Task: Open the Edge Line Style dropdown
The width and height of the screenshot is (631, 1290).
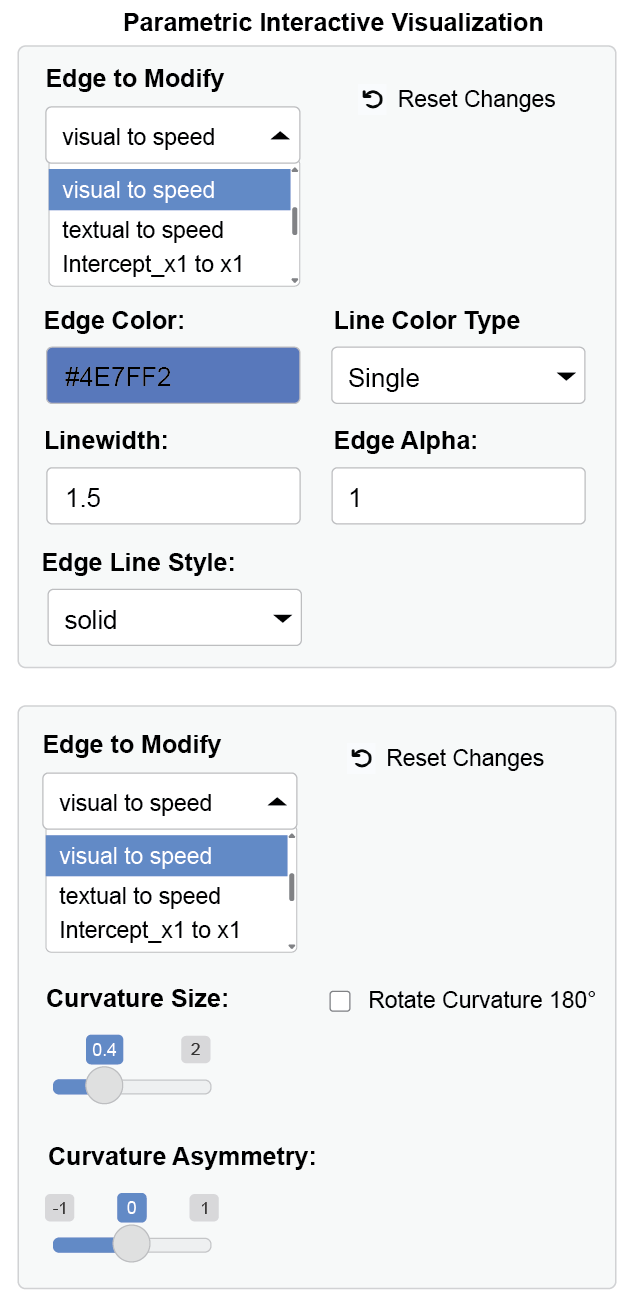Action: coord(174,619)
